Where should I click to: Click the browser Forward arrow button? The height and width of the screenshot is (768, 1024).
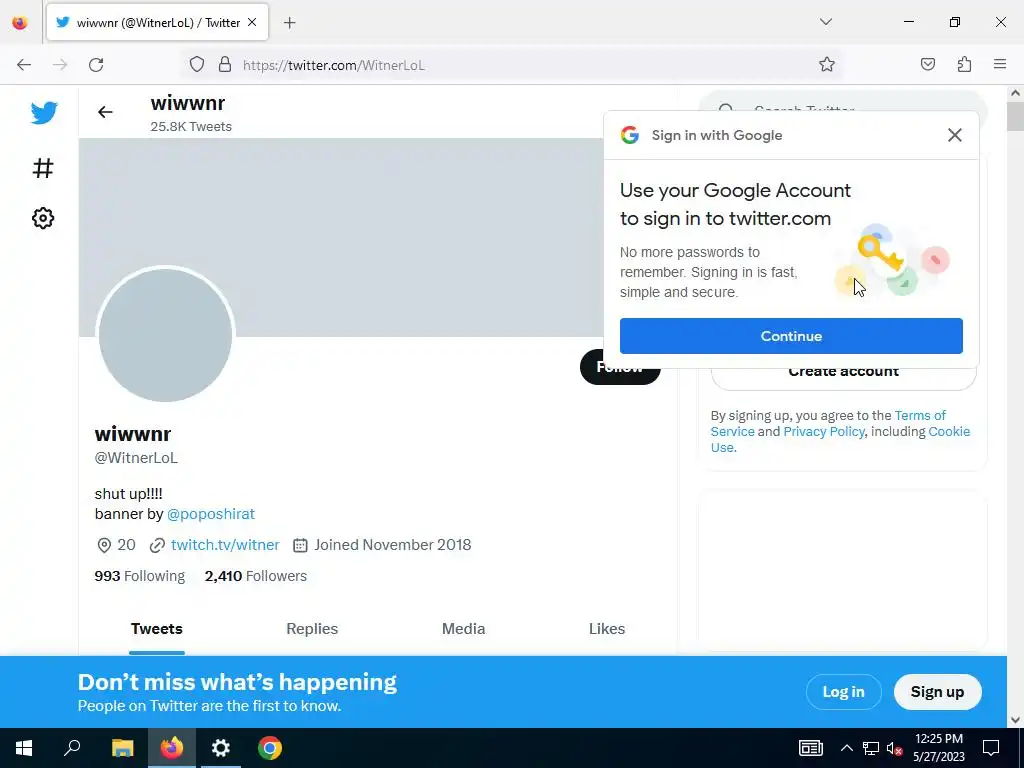click(x=60, y=65)
